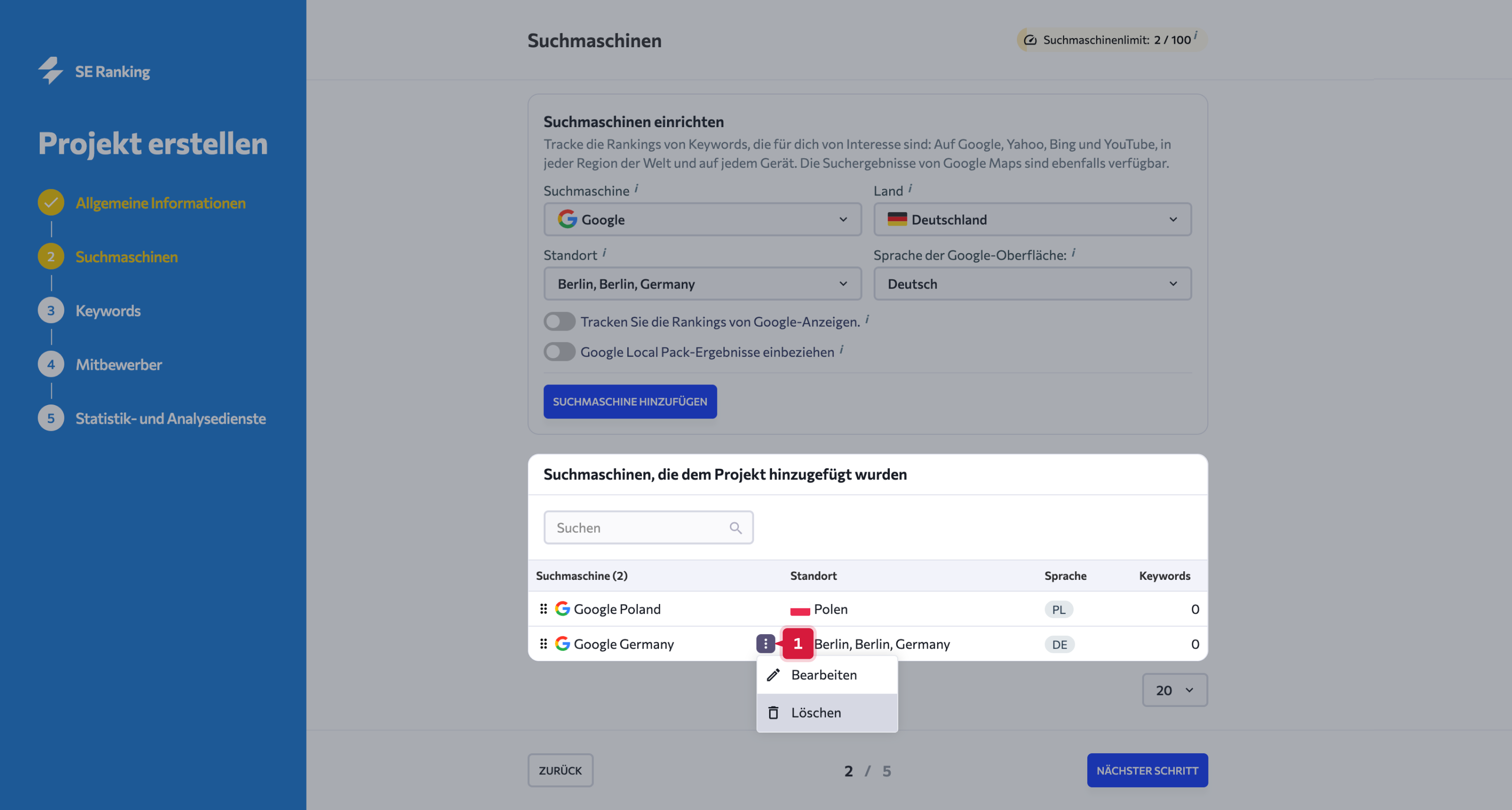Click the PL language badge

coord(1058,610)
